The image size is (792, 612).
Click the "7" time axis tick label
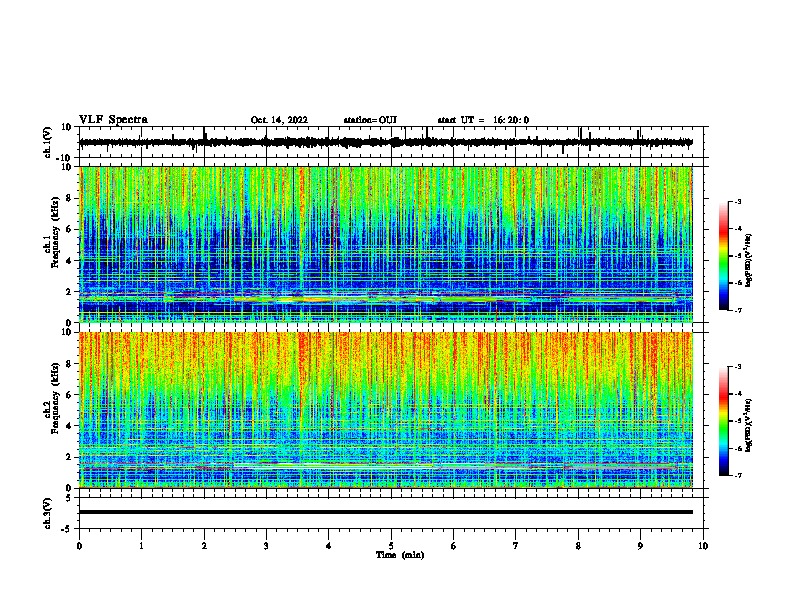516,546
